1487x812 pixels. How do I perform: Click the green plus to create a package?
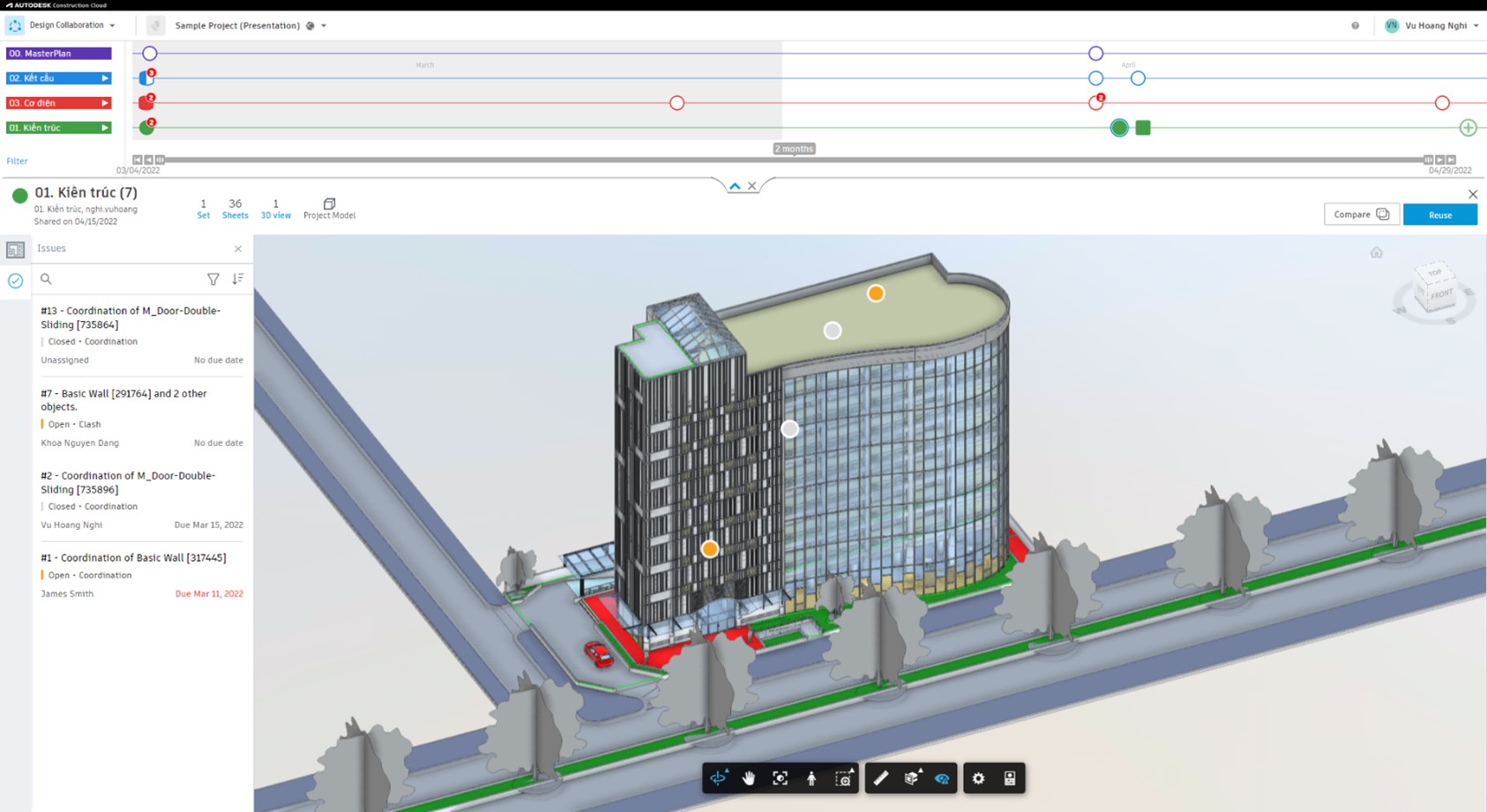(x=1468, y=128)
